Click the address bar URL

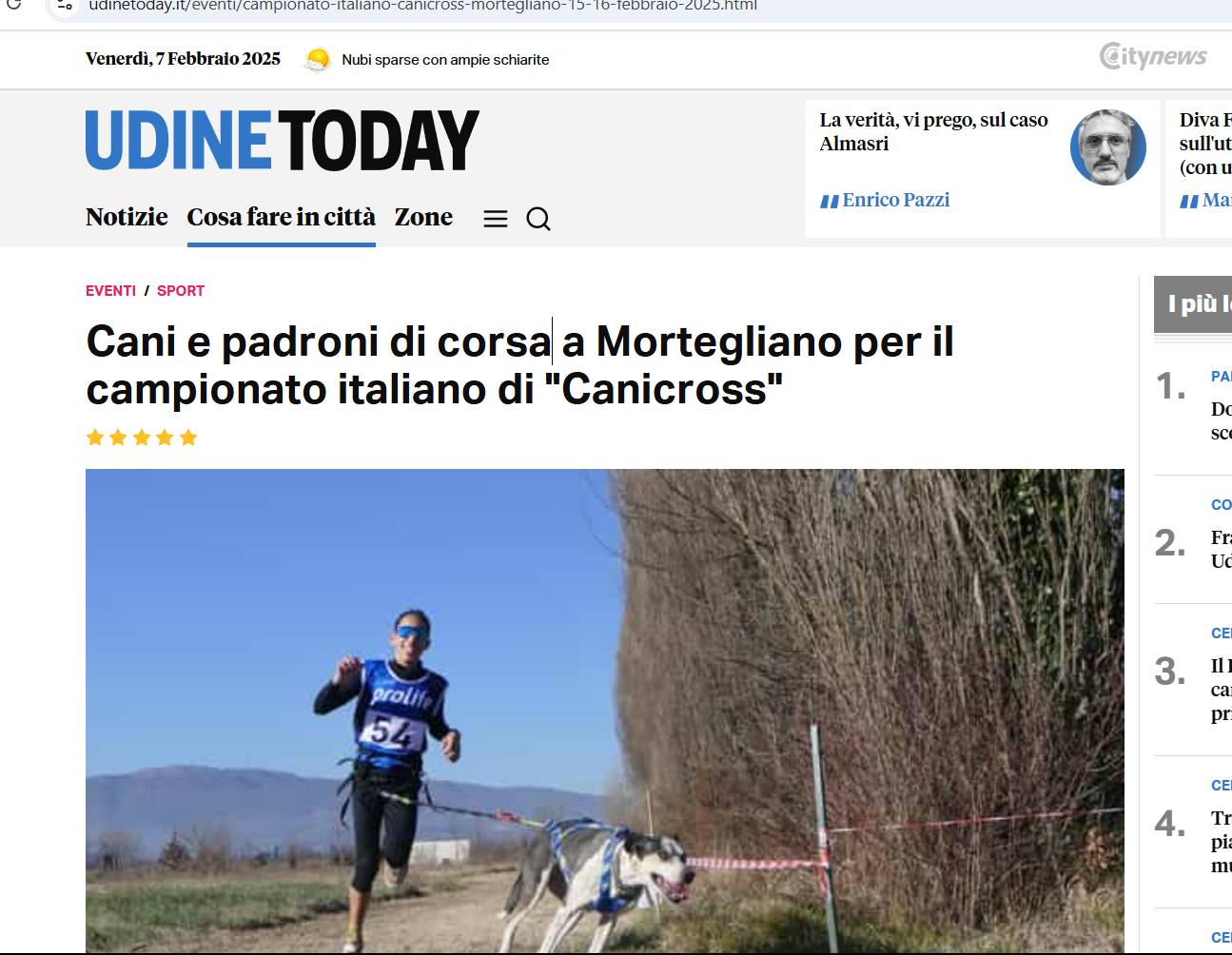[x=423, y=6]
